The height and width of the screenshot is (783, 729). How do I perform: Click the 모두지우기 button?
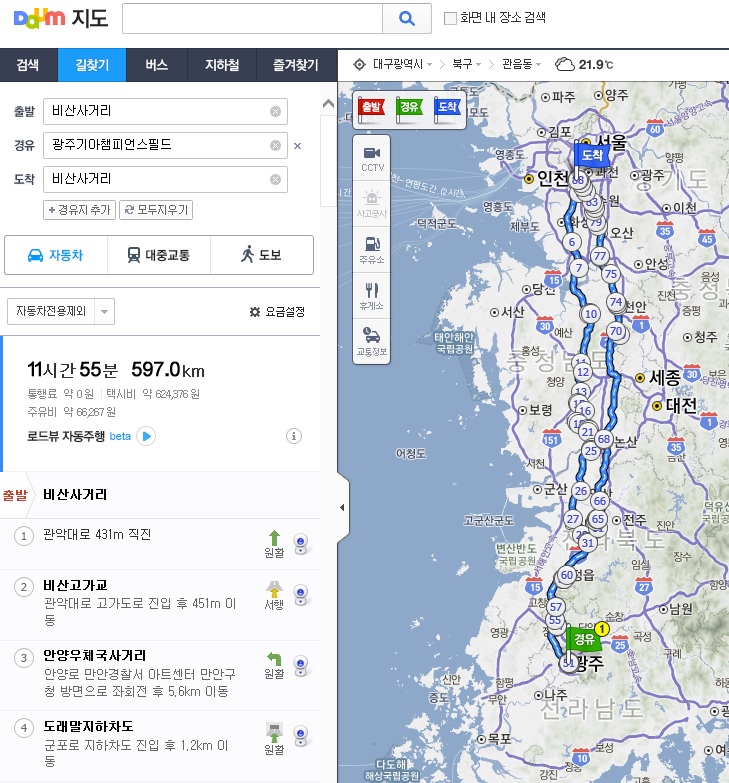155,210
